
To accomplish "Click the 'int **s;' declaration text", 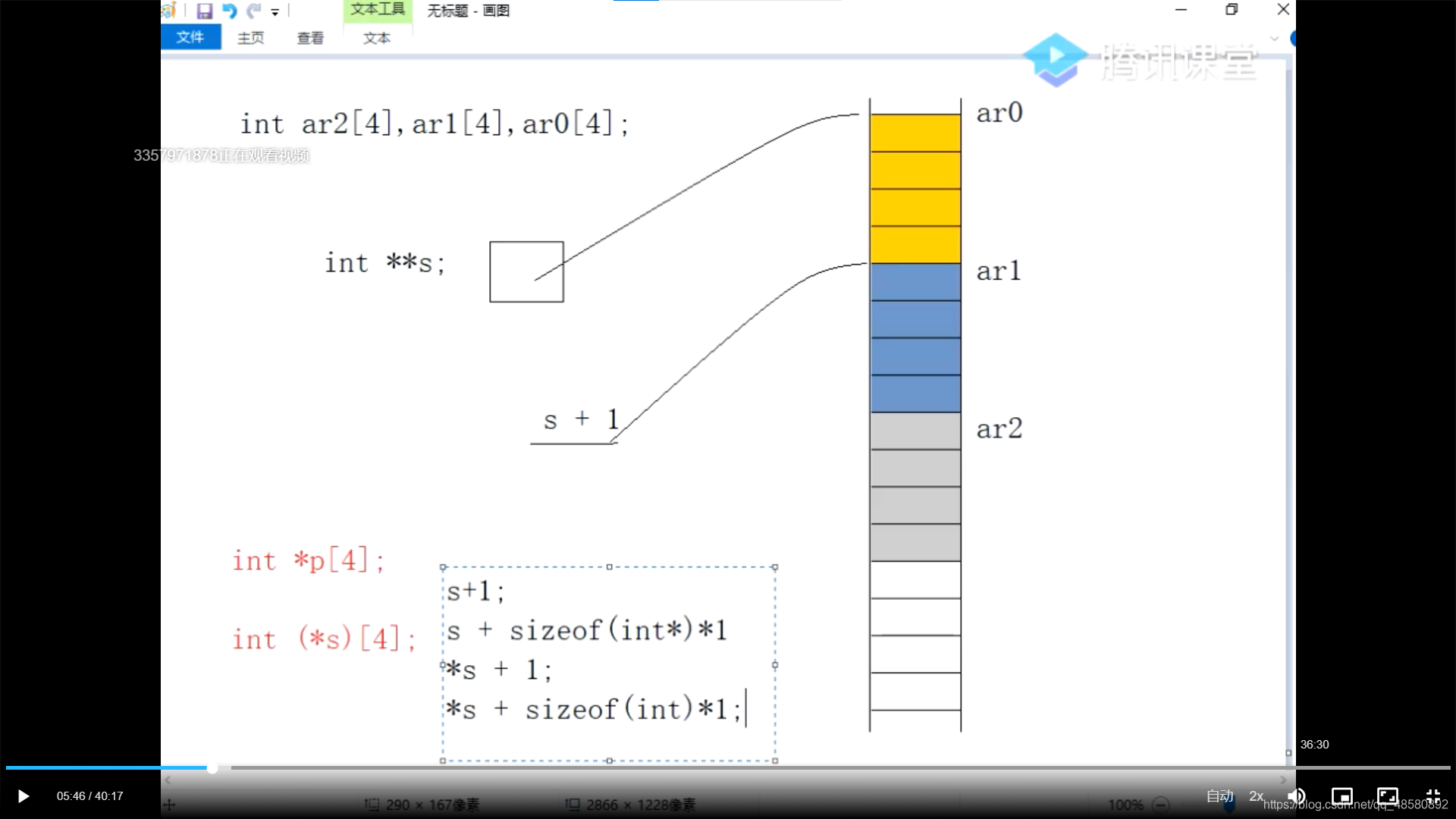I will click(385, 263).
